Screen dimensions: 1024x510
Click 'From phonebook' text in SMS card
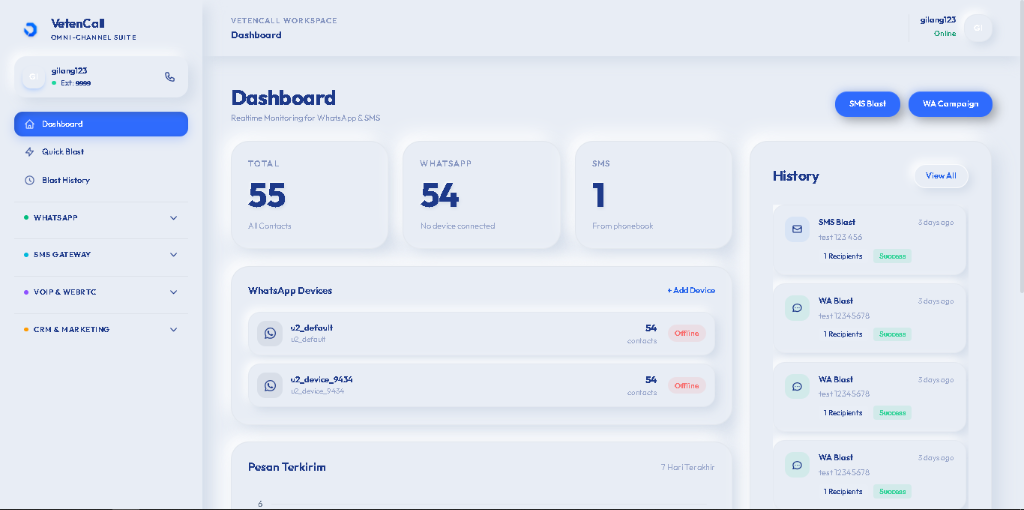tap(622, 227)
